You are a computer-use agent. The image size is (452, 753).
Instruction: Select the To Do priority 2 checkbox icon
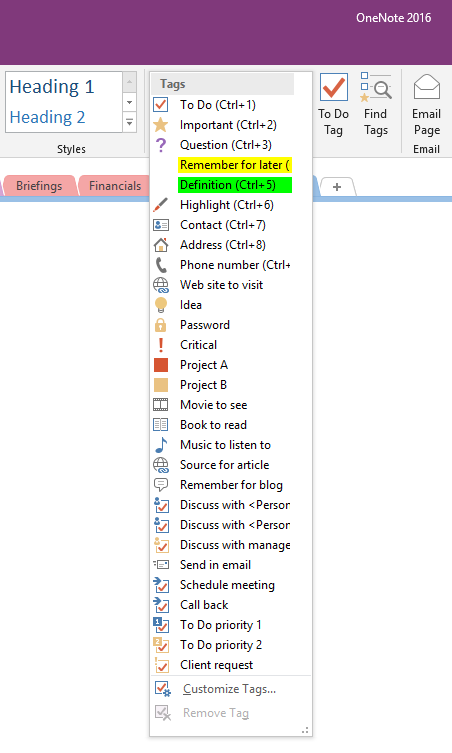160,645
